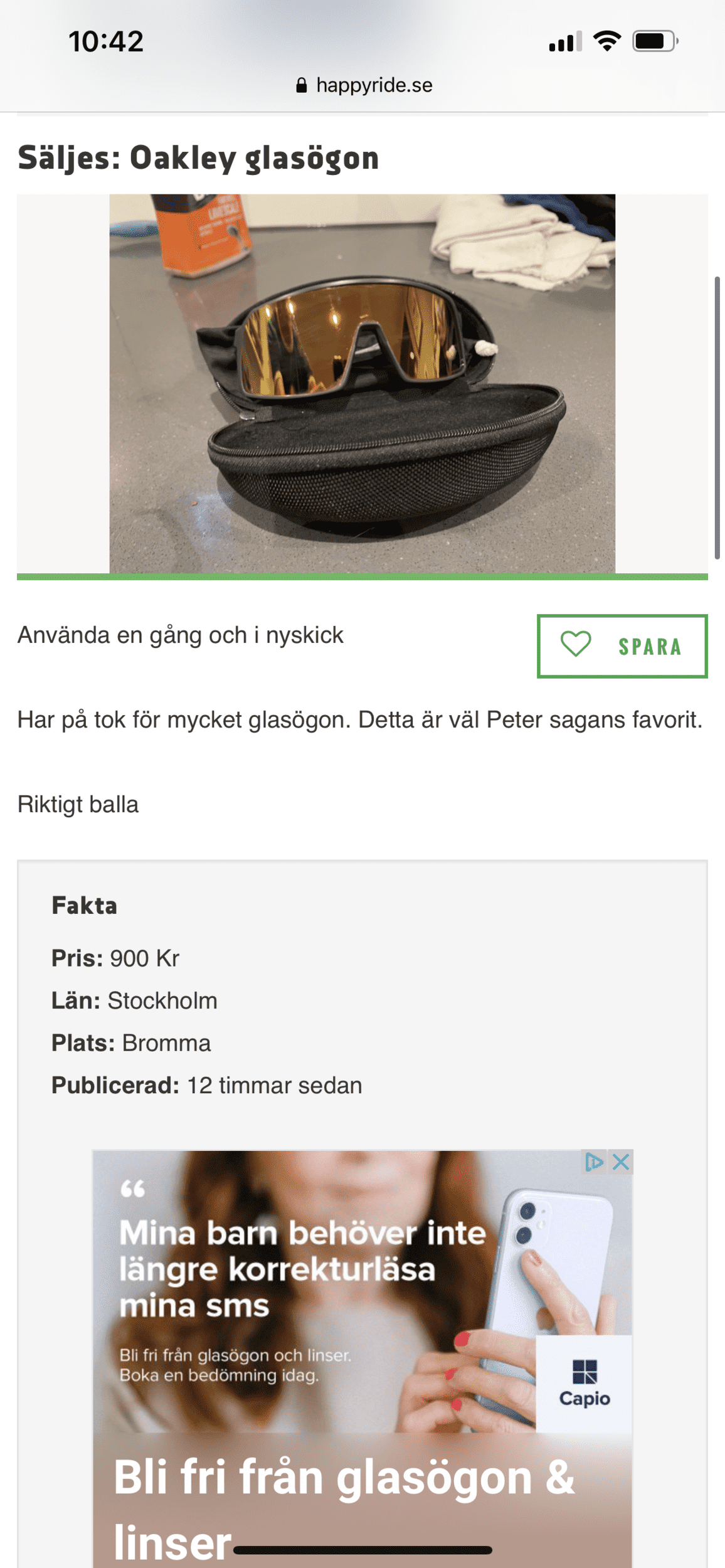
Task: Tap the padlock icon beside happyride.se
Action: [x=302, y=85]
